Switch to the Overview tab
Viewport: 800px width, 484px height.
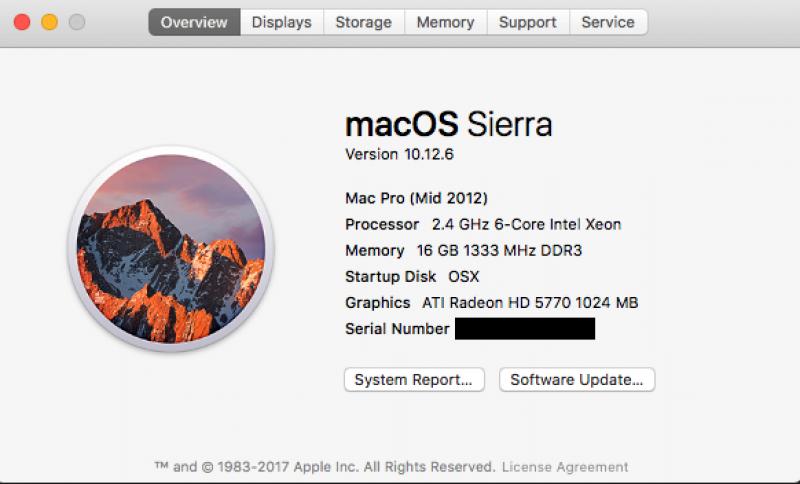pyautogui.click(x=194, y=22)
